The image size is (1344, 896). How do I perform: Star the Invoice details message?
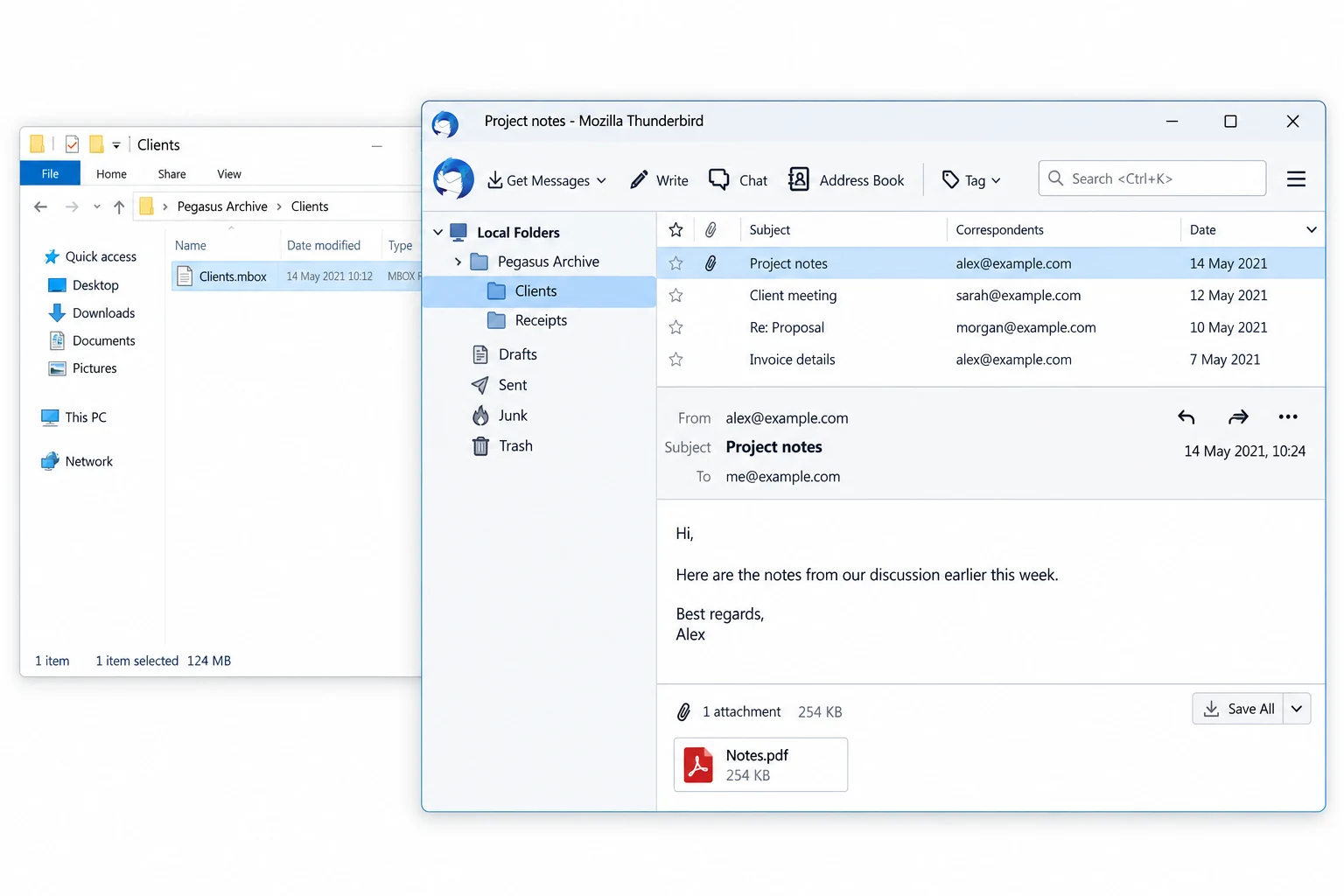pyautogui.click(x=675, y=360)
